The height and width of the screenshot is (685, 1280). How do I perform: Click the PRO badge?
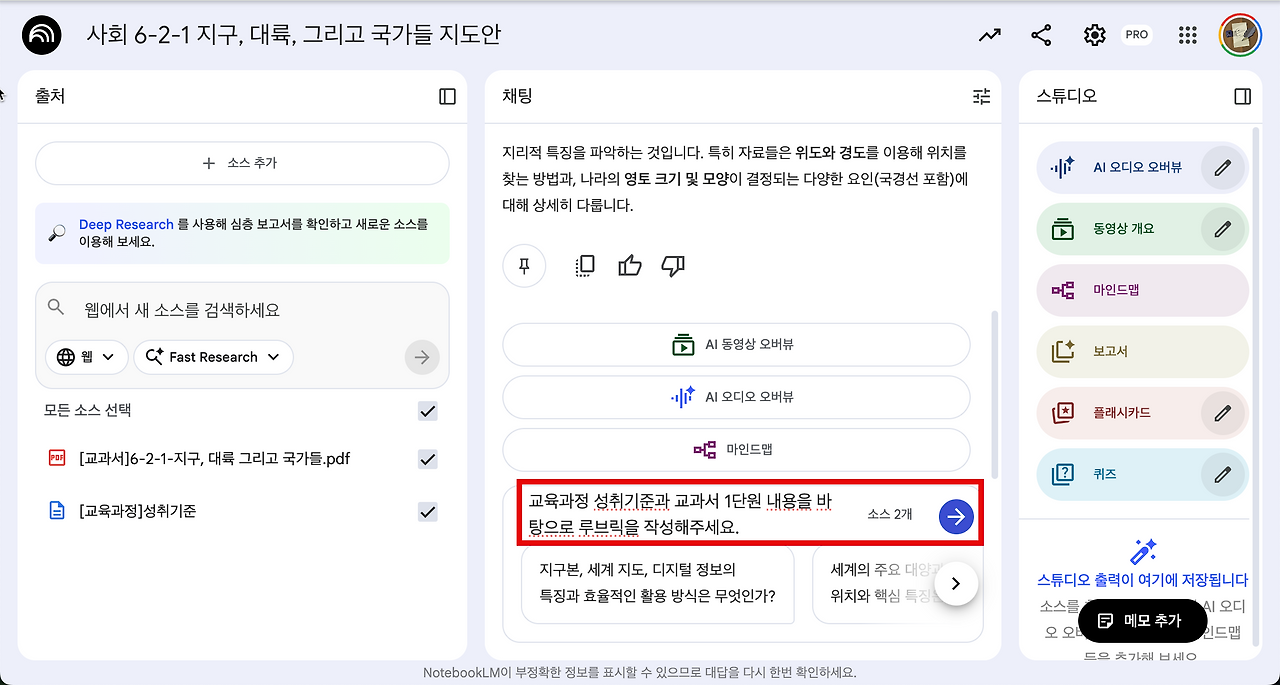(1136, 35)
